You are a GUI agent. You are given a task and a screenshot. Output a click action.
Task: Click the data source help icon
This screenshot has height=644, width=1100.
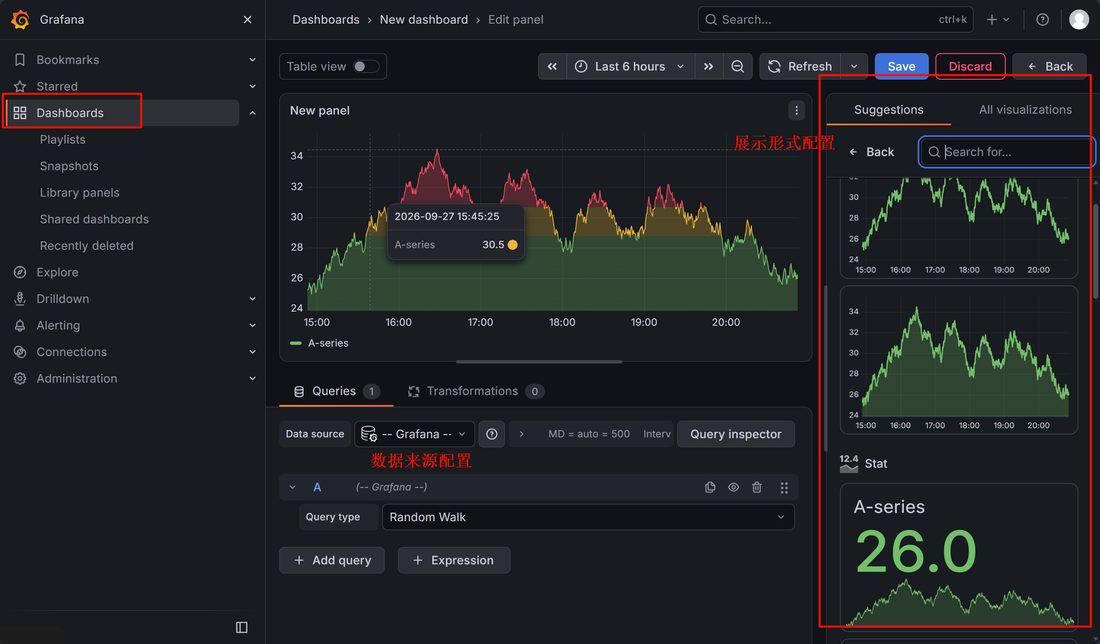coord(492,434)
